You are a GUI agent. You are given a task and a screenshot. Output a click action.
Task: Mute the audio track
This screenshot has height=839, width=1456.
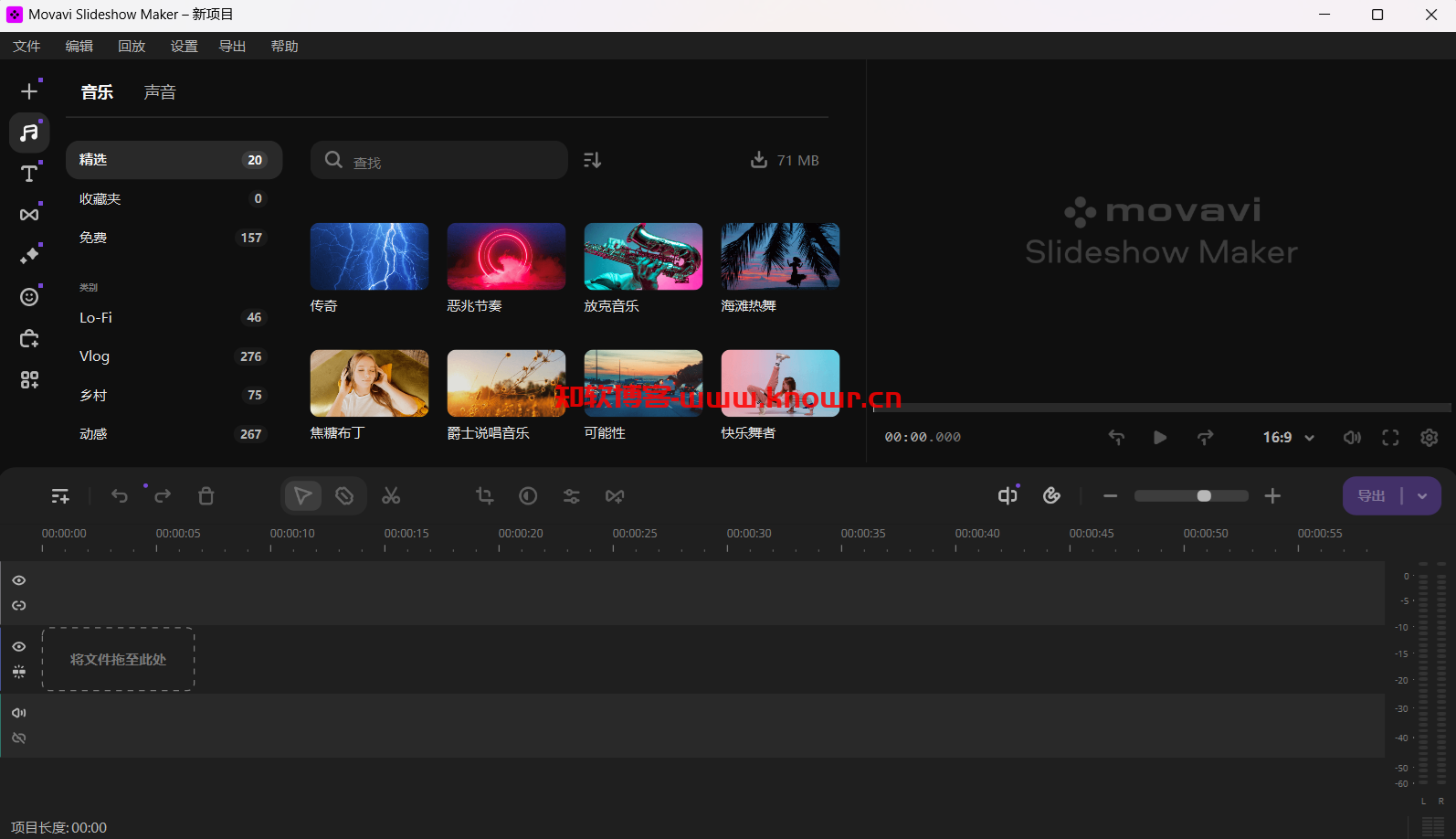coord(19,712)
